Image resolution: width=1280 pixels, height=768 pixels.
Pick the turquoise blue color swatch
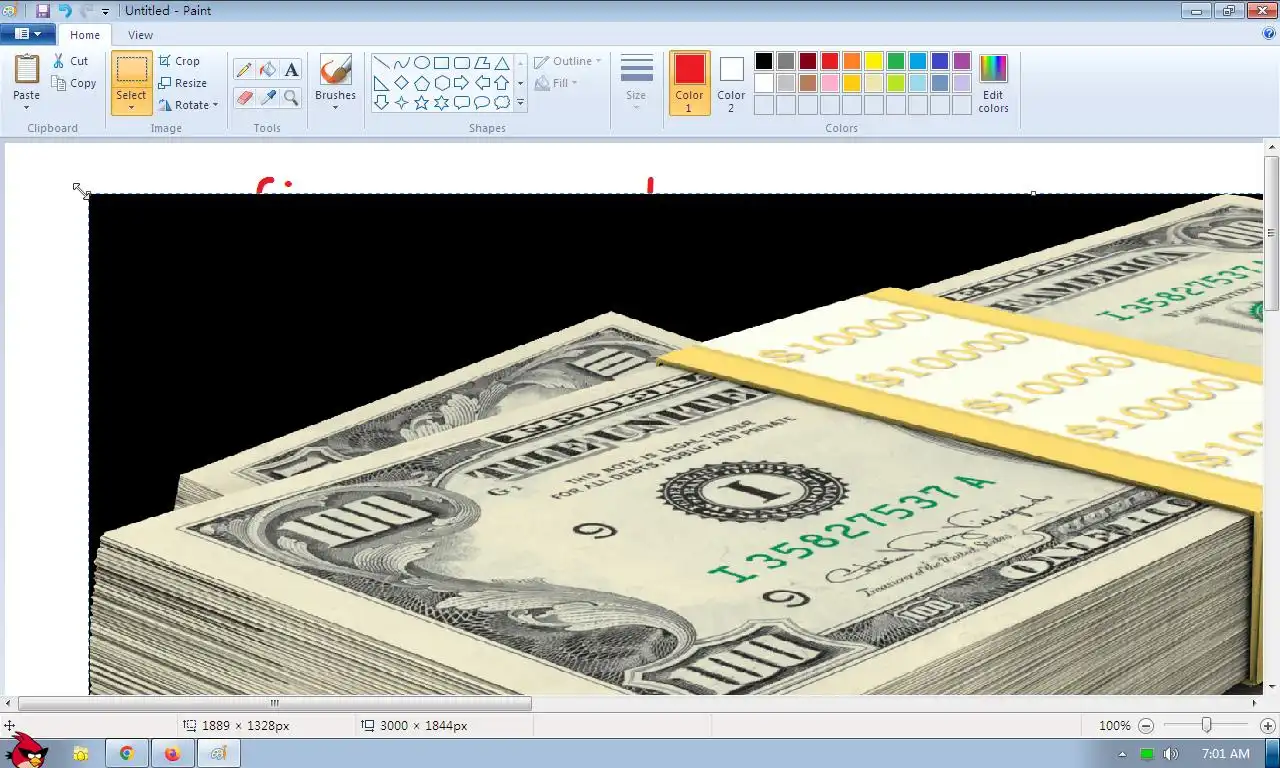coord(918,61)
